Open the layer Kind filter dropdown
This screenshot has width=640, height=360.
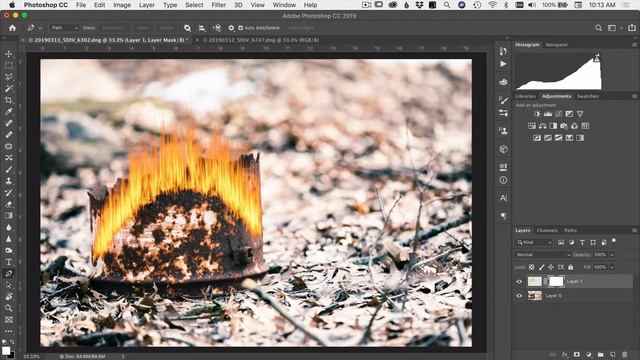[534, 242]
